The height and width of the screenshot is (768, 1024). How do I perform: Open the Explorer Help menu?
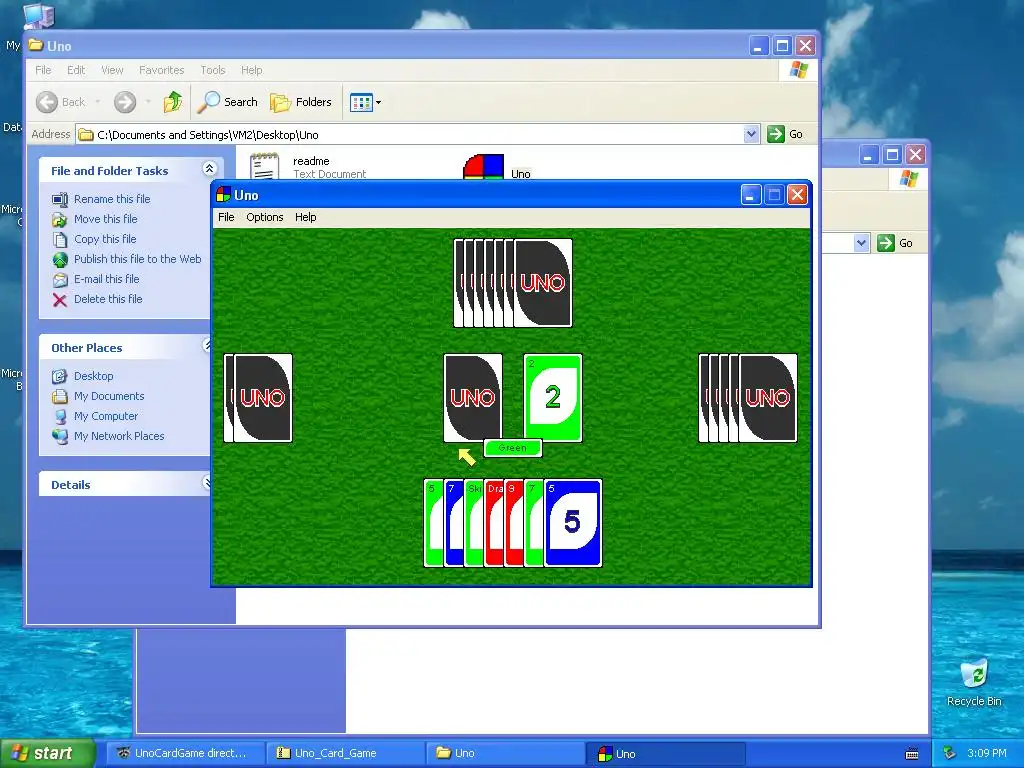tap(251, 70)
